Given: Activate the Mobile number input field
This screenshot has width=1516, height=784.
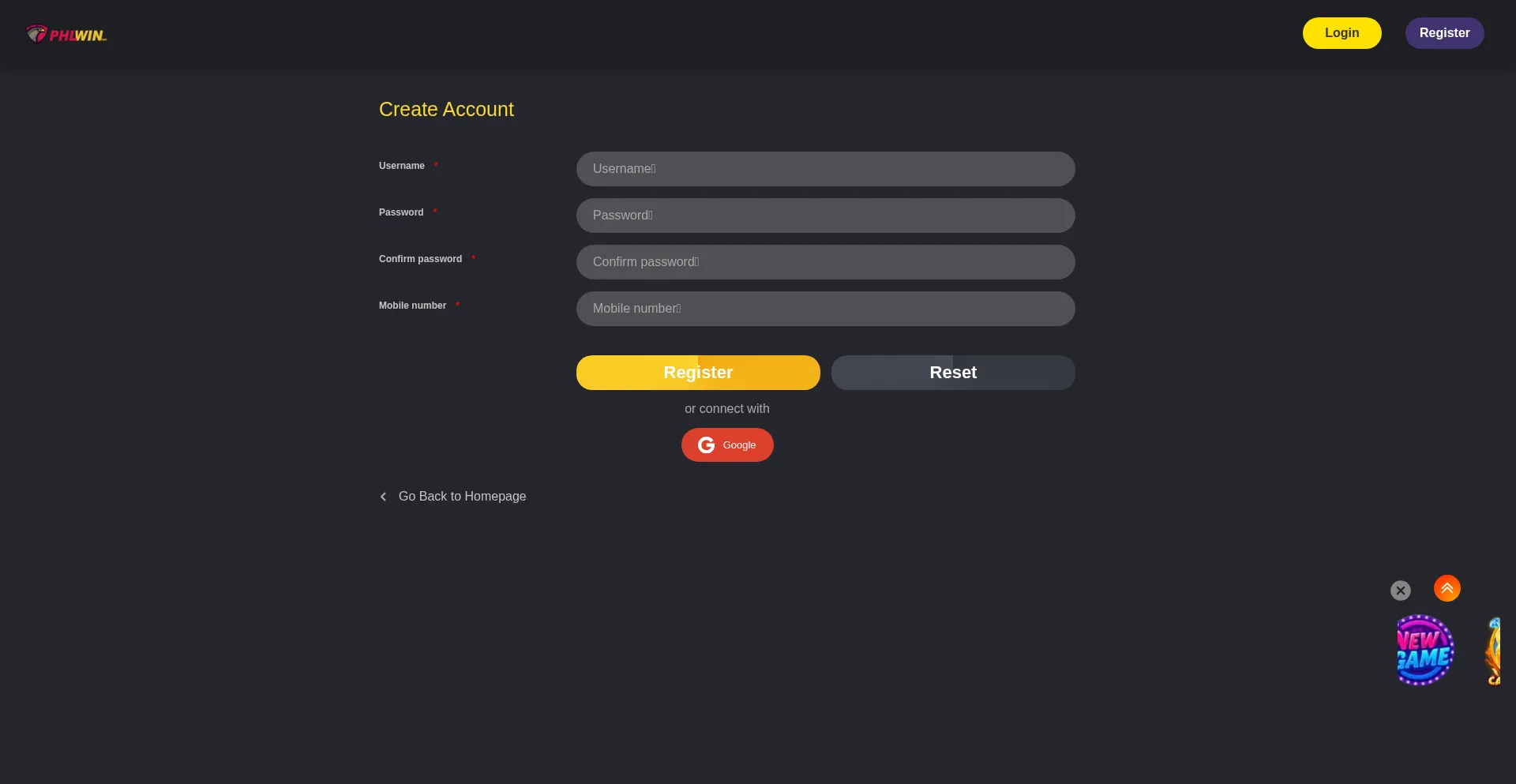Looking at the screenshot, I should pos(825,309).
